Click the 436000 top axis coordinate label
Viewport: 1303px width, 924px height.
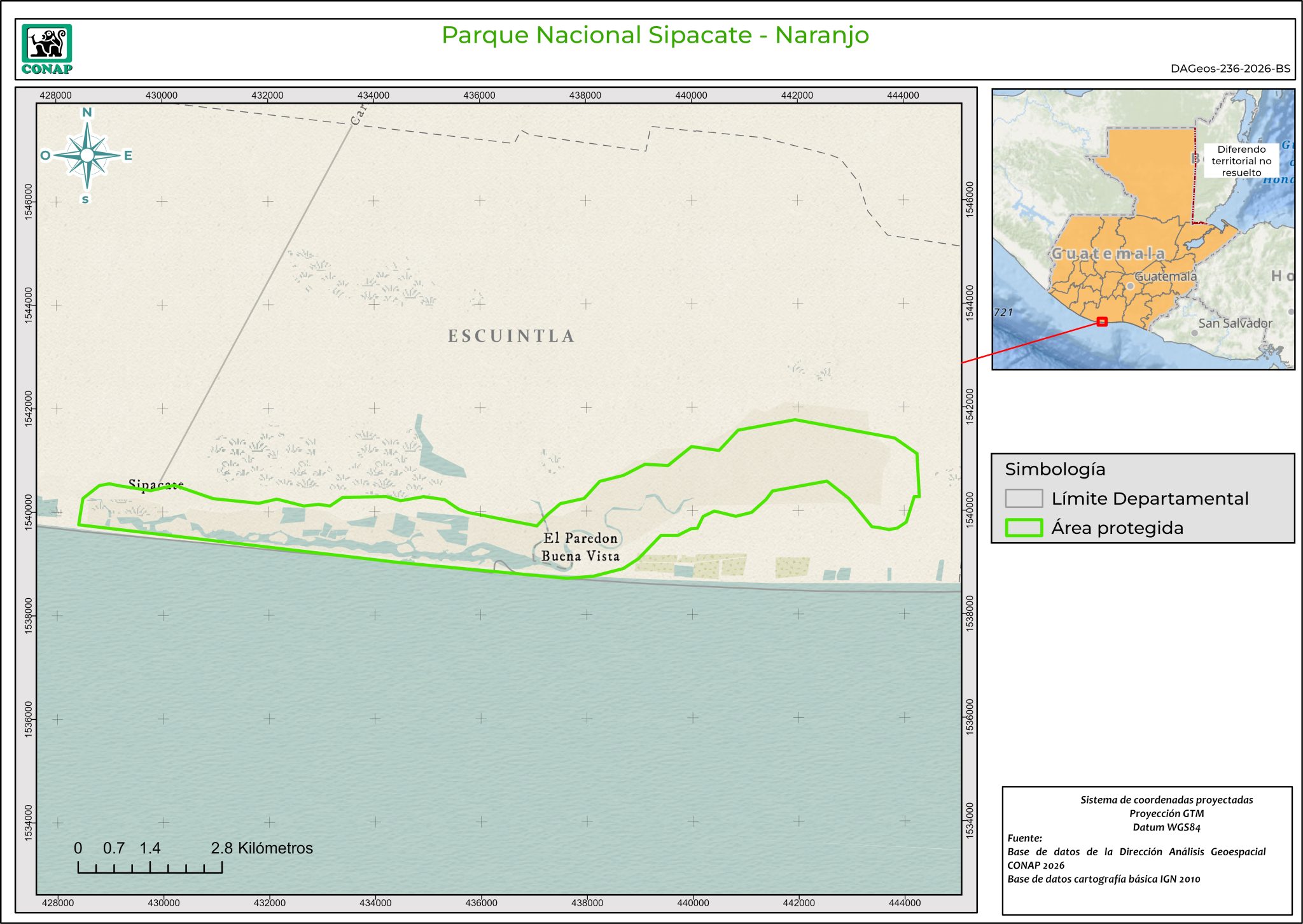pyautogui.click(x=479, y=95)
